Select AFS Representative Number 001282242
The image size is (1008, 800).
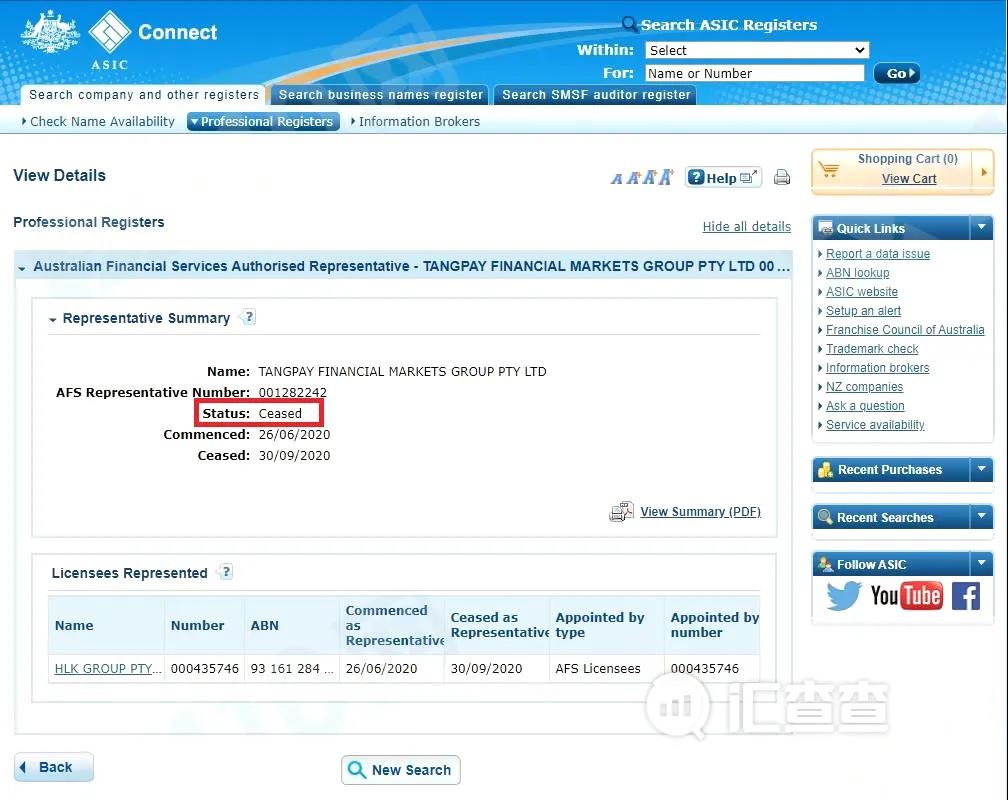(292, 392)
